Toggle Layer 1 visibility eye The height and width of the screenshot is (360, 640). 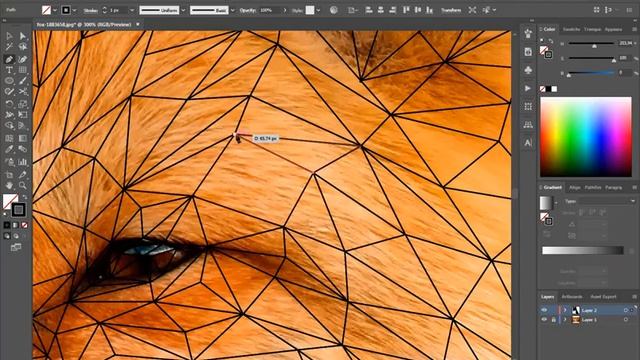[544, 320]
